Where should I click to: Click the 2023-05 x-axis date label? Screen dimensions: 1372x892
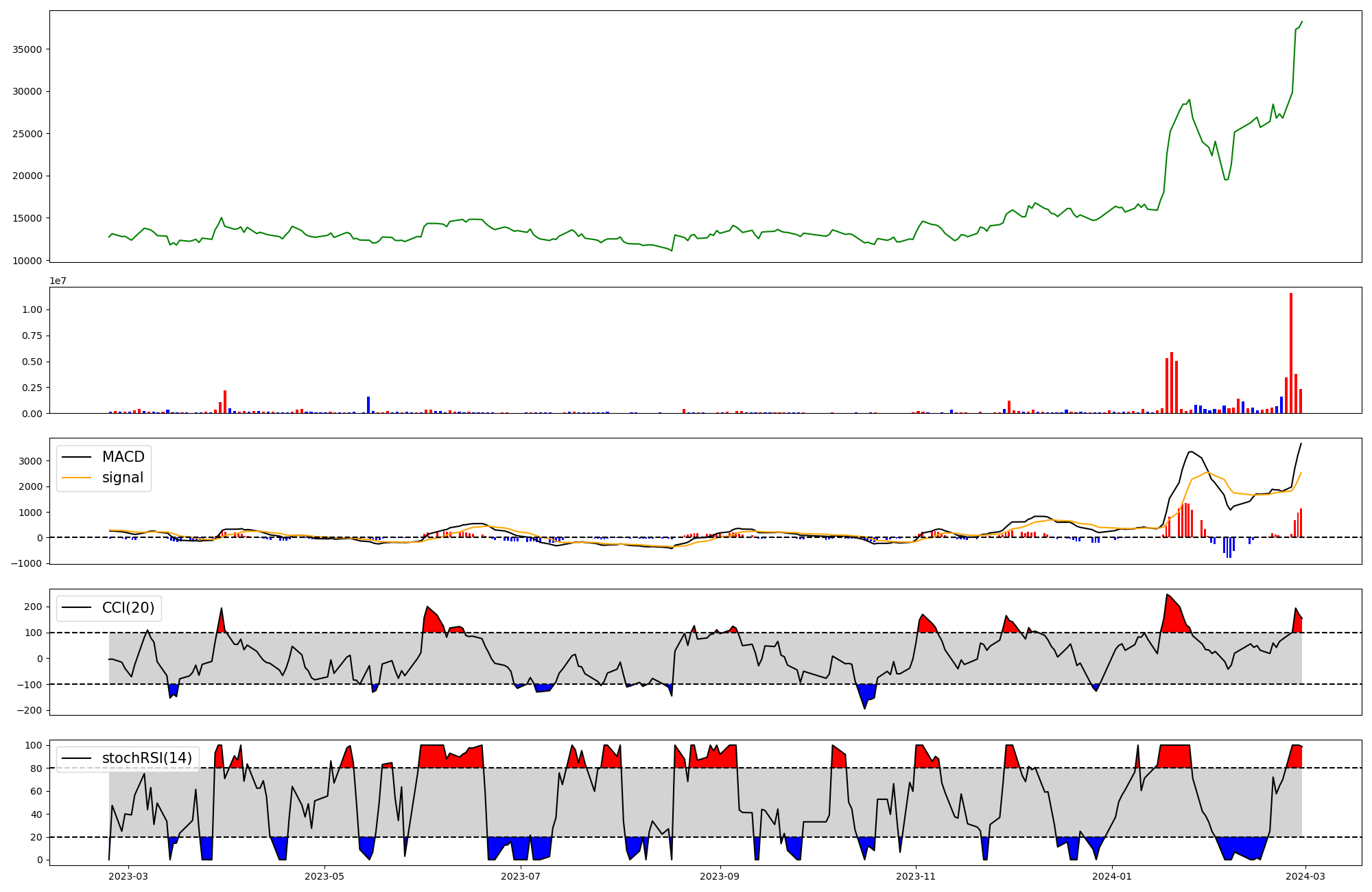(324, 876)
